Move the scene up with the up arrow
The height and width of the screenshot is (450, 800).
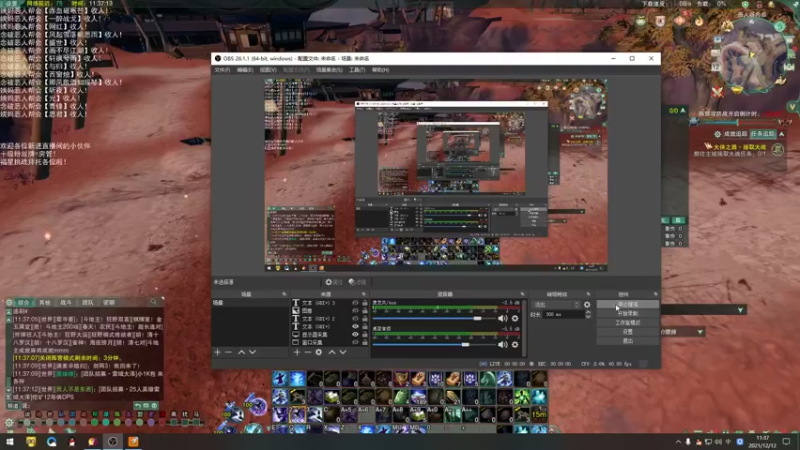241,352
